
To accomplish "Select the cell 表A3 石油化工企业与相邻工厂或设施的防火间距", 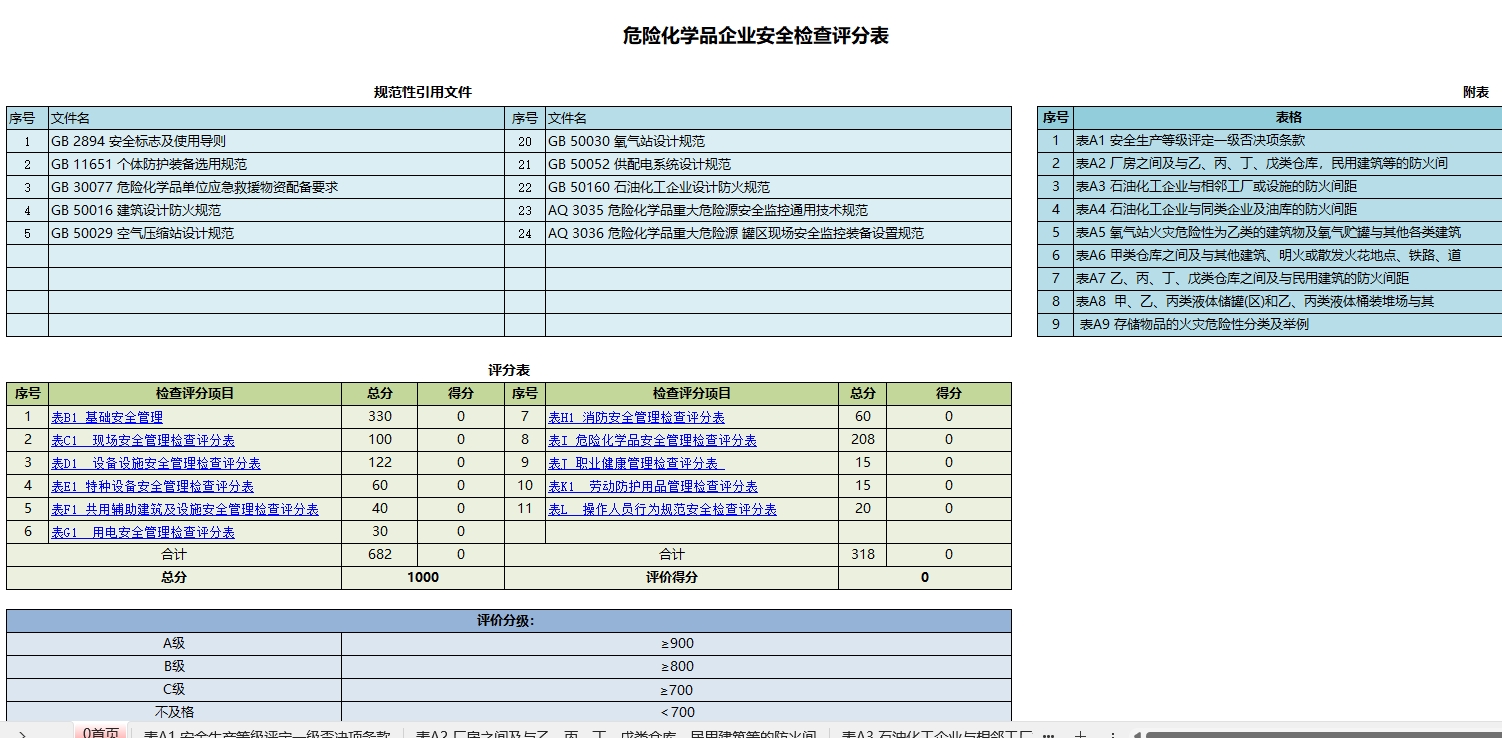I will pos(1288,186).
